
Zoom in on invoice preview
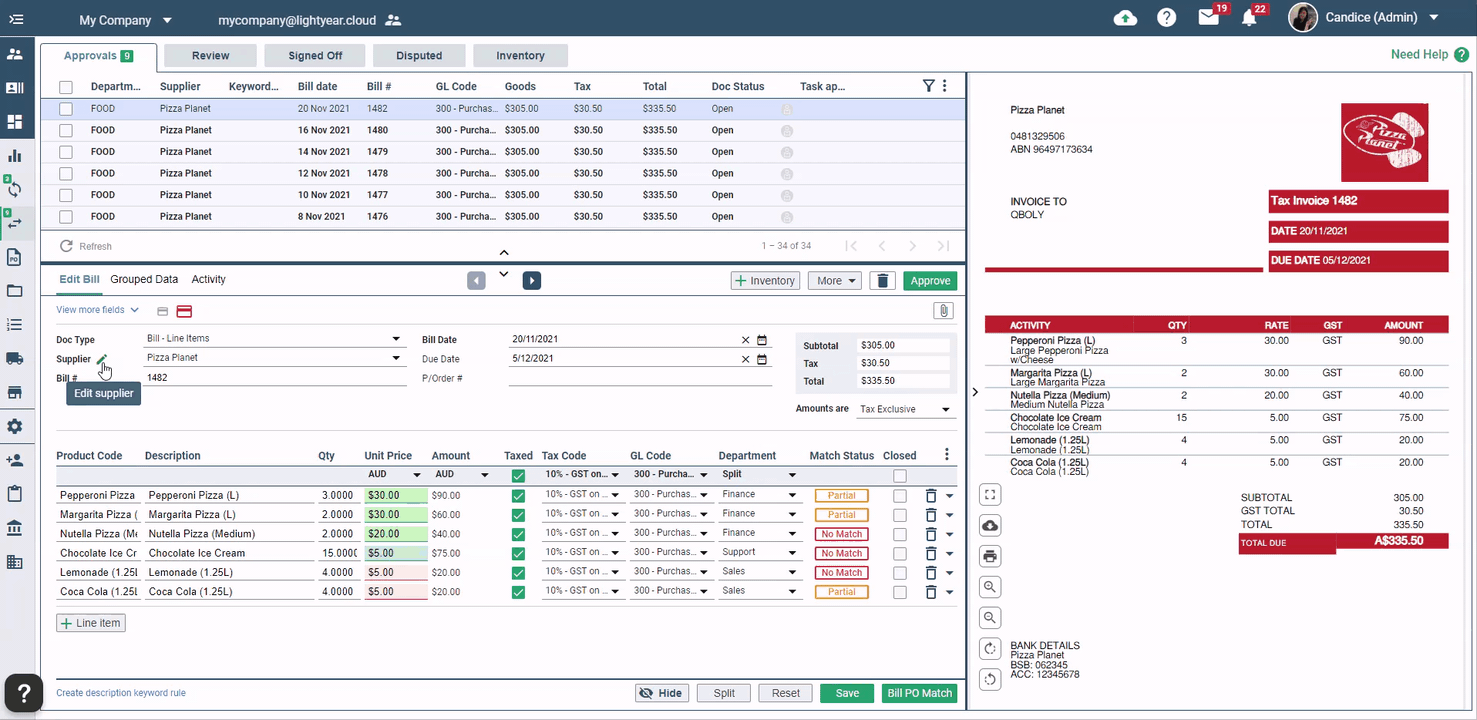990,587
